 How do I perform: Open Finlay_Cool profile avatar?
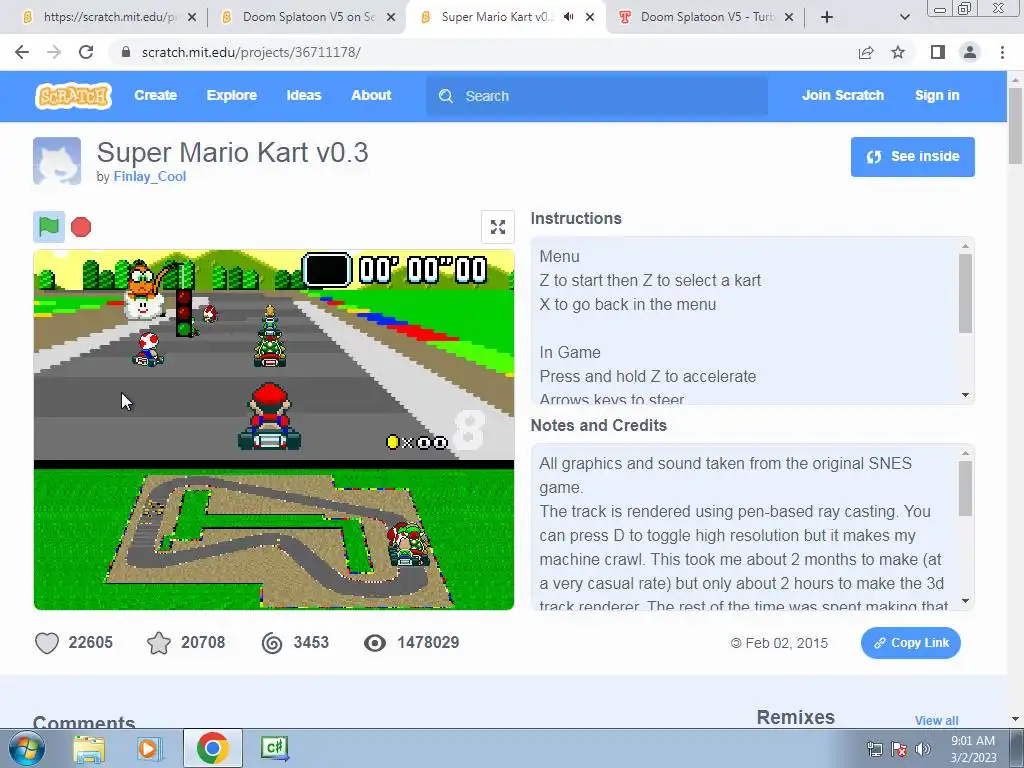[57, 161]
